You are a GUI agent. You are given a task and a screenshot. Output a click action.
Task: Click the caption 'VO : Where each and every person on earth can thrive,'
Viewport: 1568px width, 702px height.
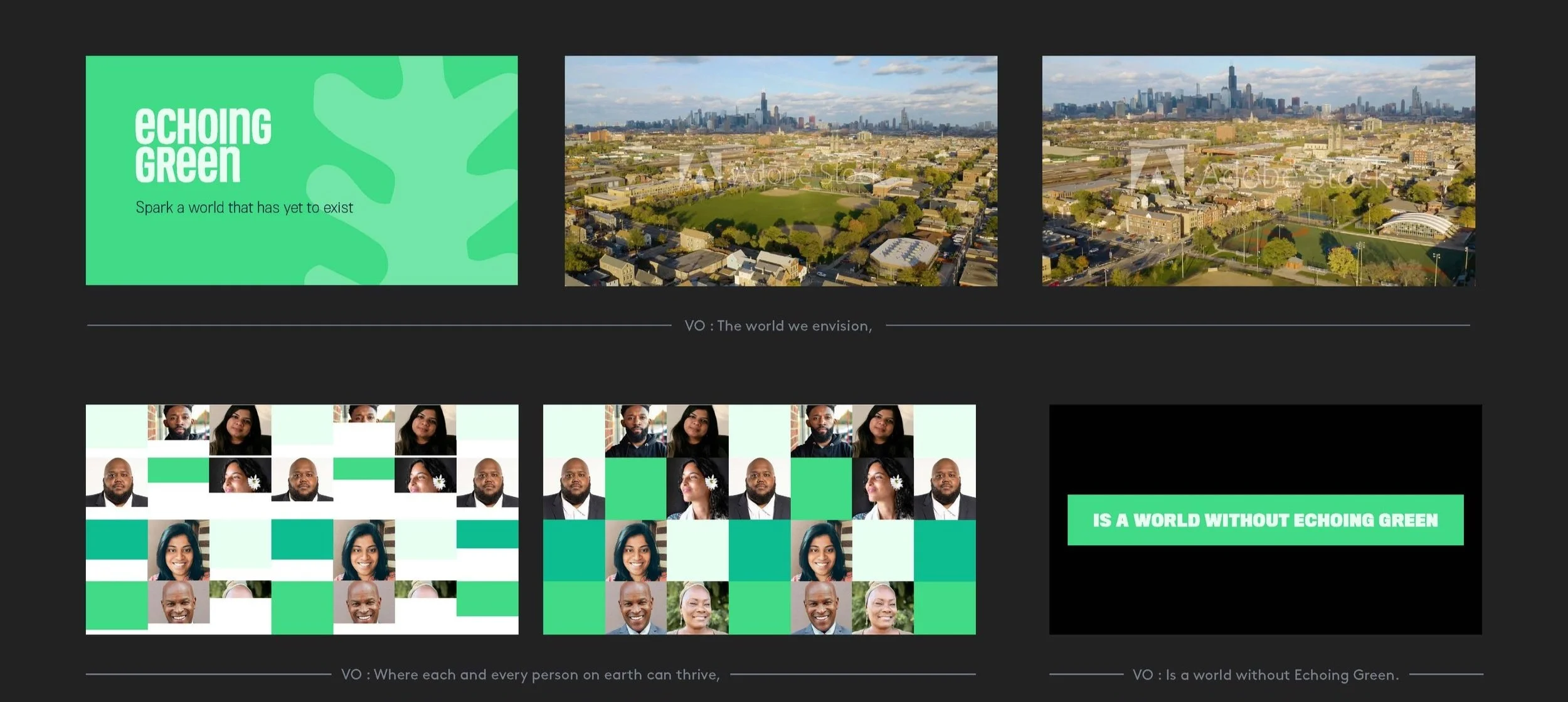pyautogui.click(x=531, y=675)
